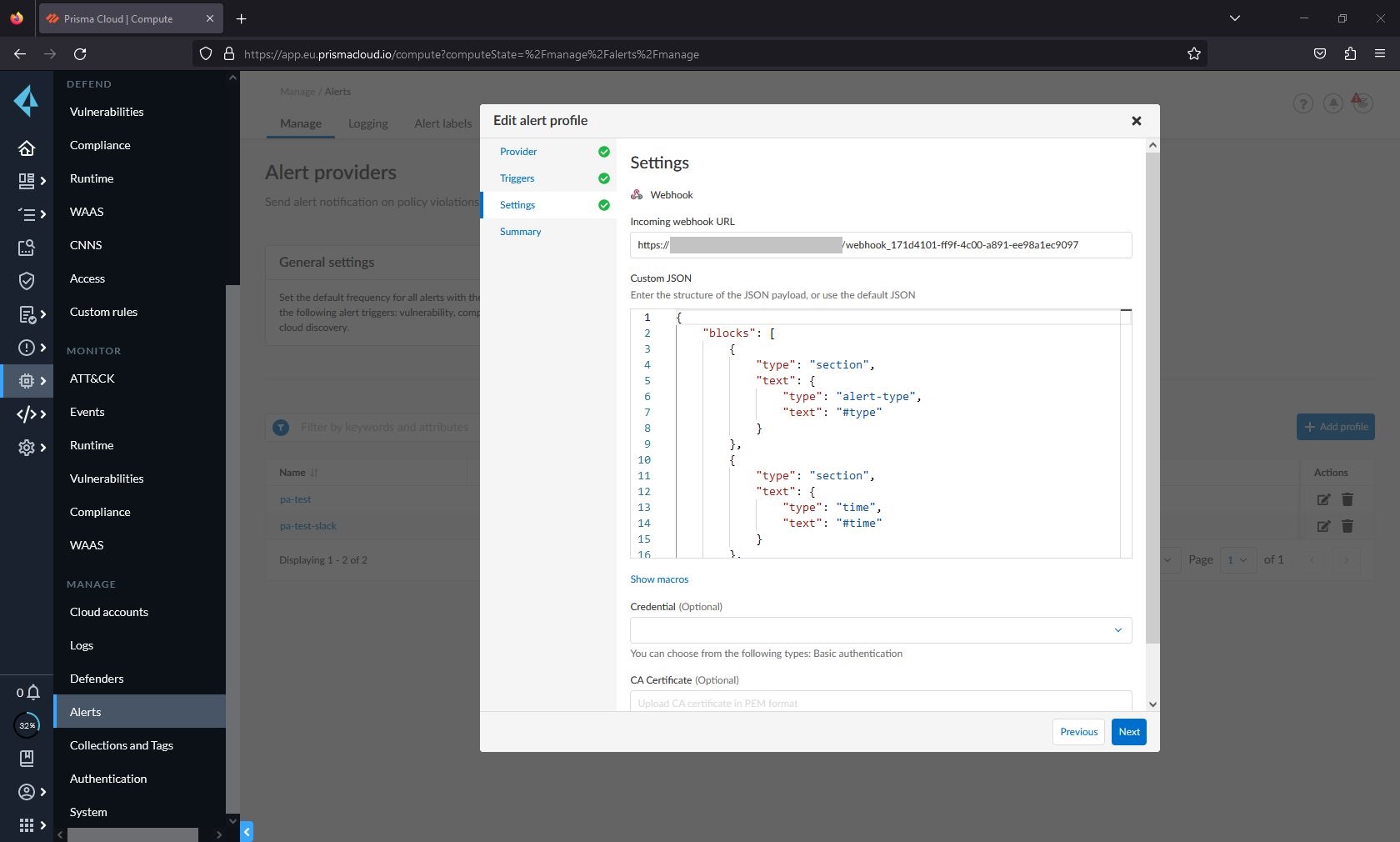Open Defenders in the sidebar

click(x=97, y=679)
